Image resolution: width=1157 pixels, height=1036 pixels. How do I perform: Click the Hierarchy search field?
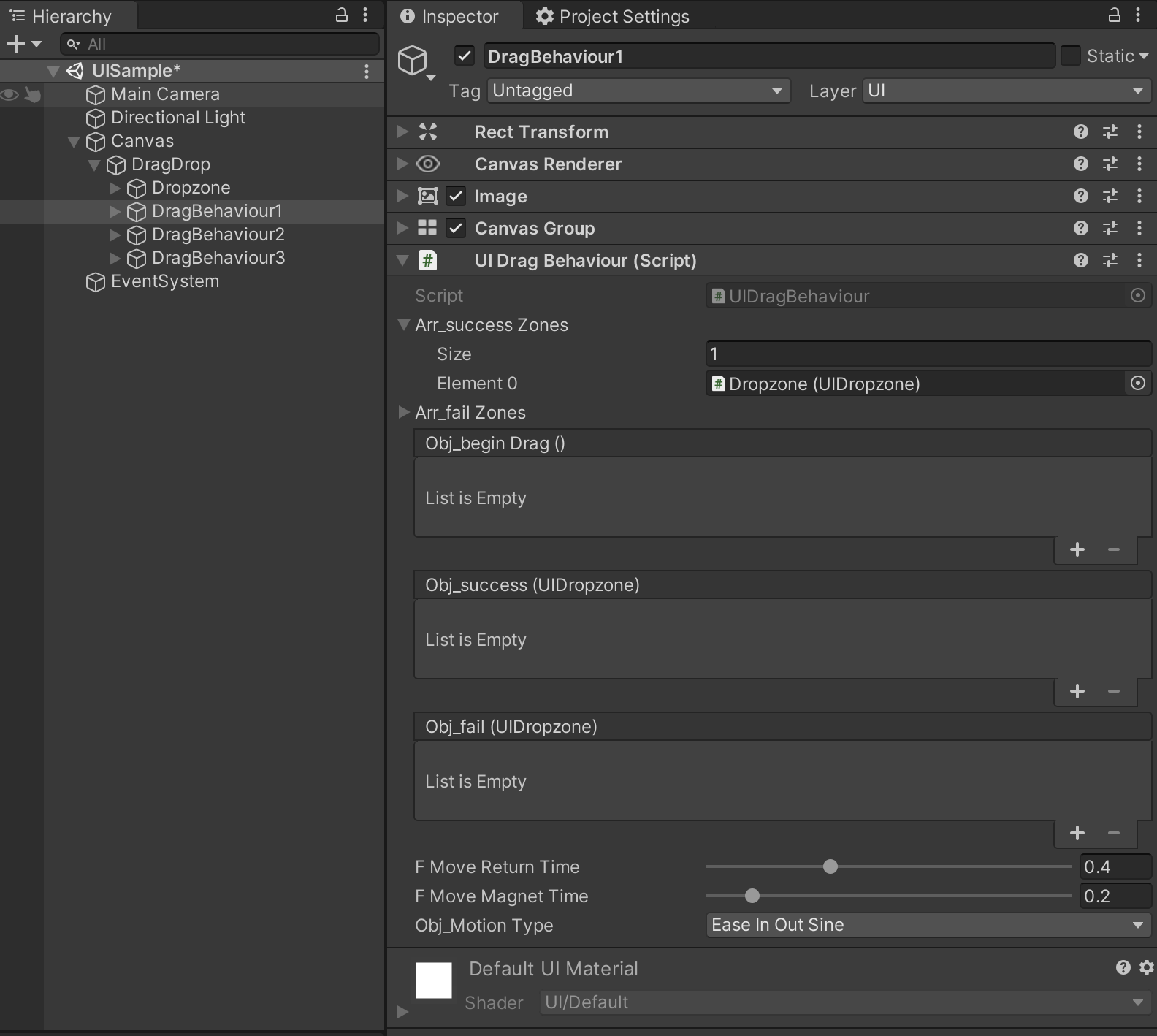[x=220, y=44]
